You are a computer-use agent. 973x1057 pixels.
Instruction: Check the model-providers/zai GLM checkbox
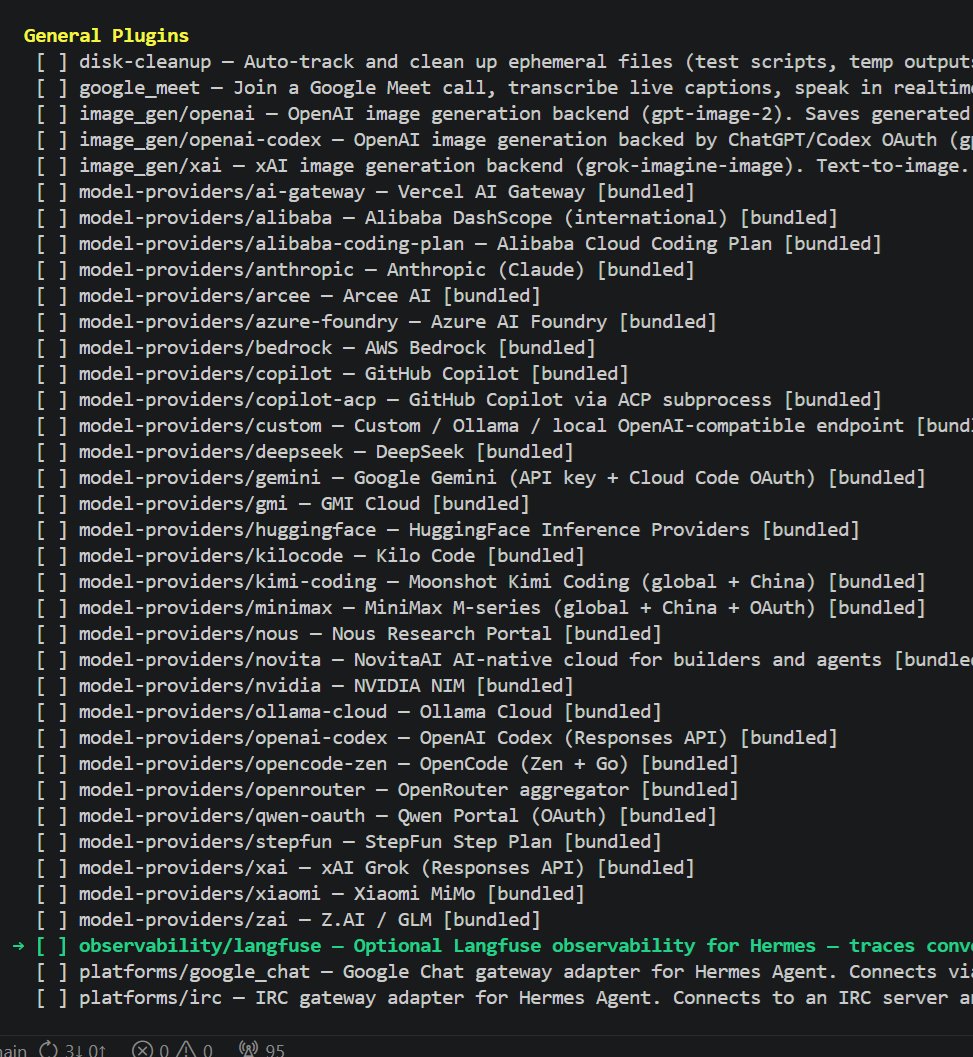click(52, 920)
